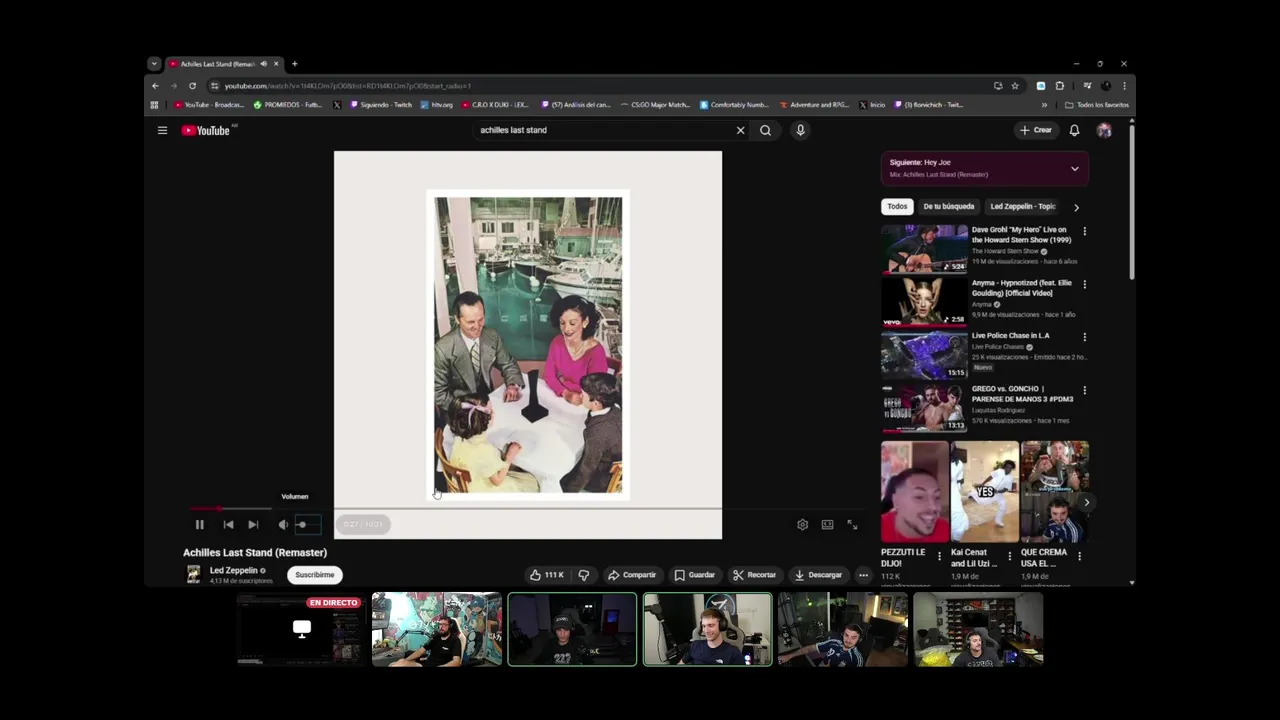Open the player settings gear
This screenshot has width=1280, height=720.
coord(802,524)
